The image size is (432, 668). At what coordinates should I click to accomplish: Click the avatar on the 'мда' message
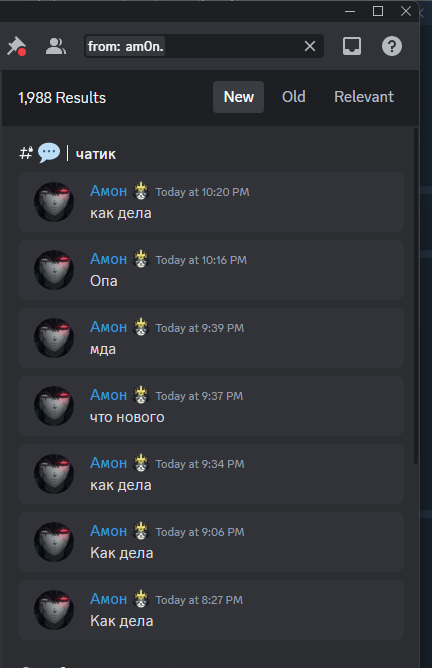[54, 338]
